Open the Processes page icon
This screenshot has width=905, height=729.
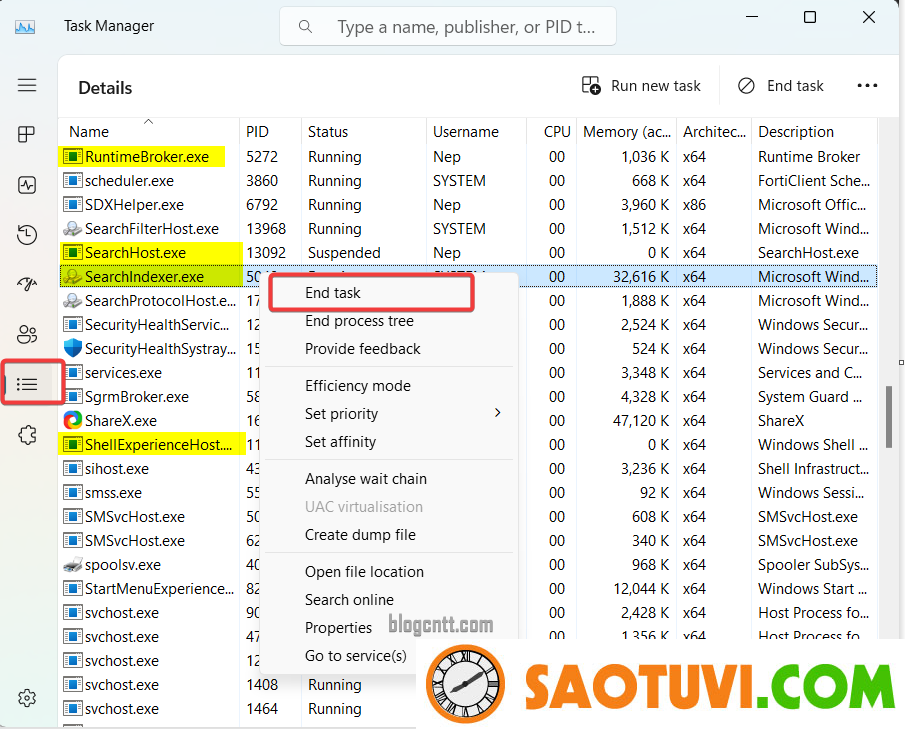pyautogui.click(x=27, y=134)
